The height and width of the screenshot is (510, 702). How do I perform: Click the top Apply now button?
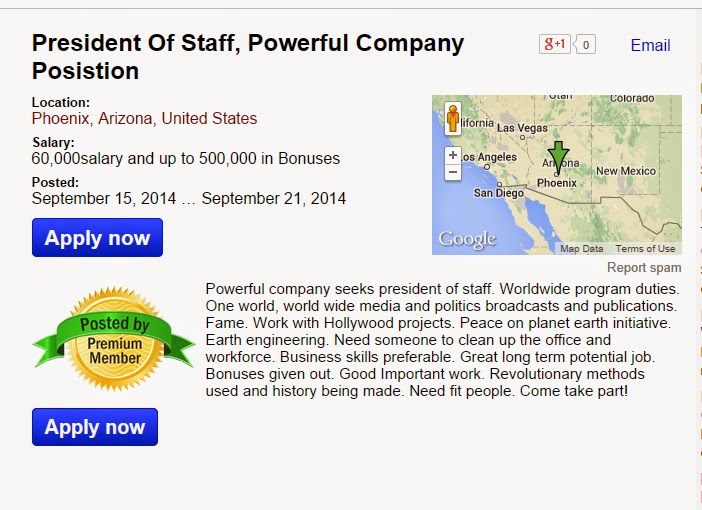pyautogui.click(x=97, y=238)
